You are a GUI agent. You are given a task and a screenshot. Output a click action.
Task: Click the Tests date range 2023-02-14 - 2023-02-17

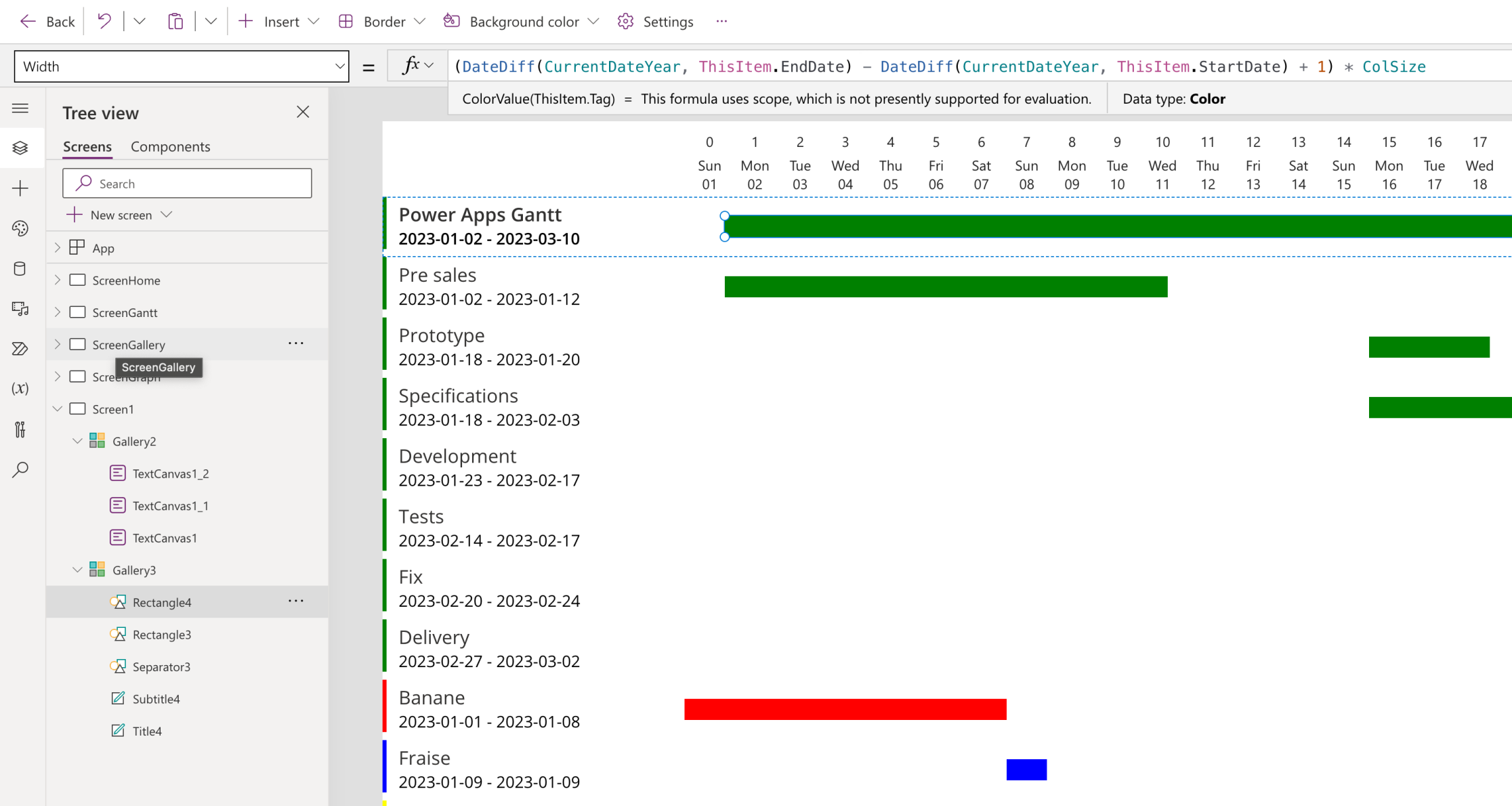tap(489, 540)
